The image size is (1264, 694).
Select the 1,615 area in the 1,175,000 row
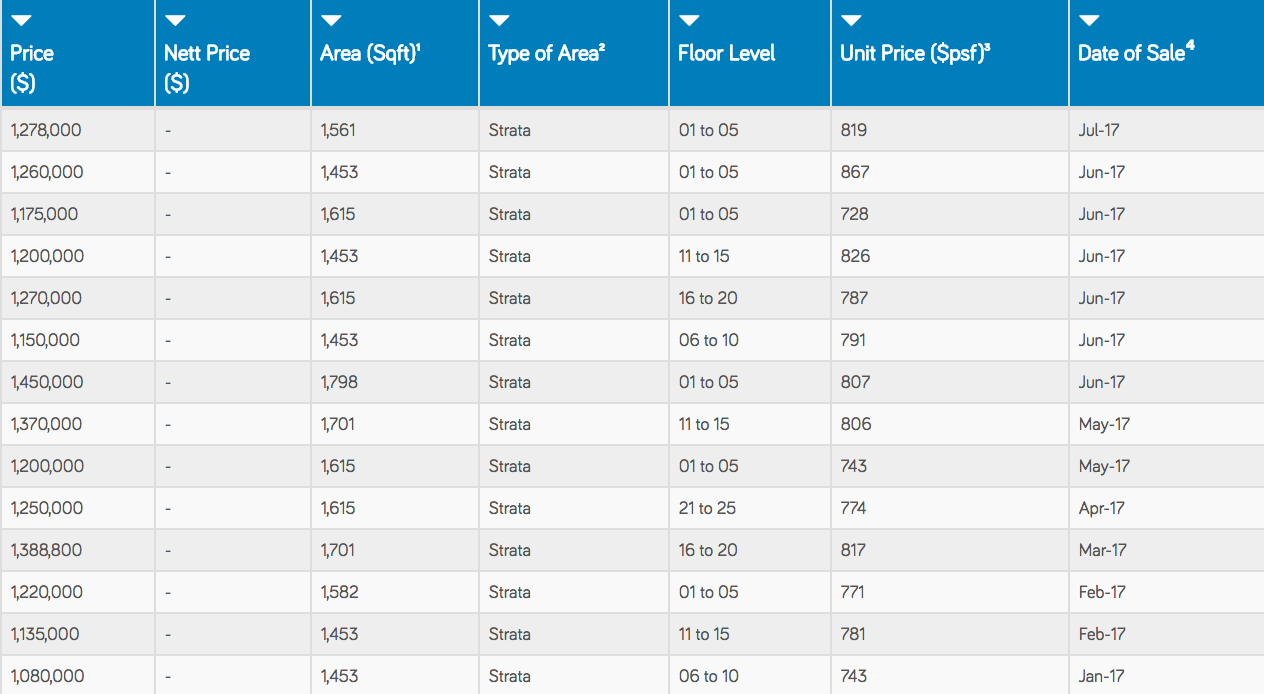pos(338,214)
